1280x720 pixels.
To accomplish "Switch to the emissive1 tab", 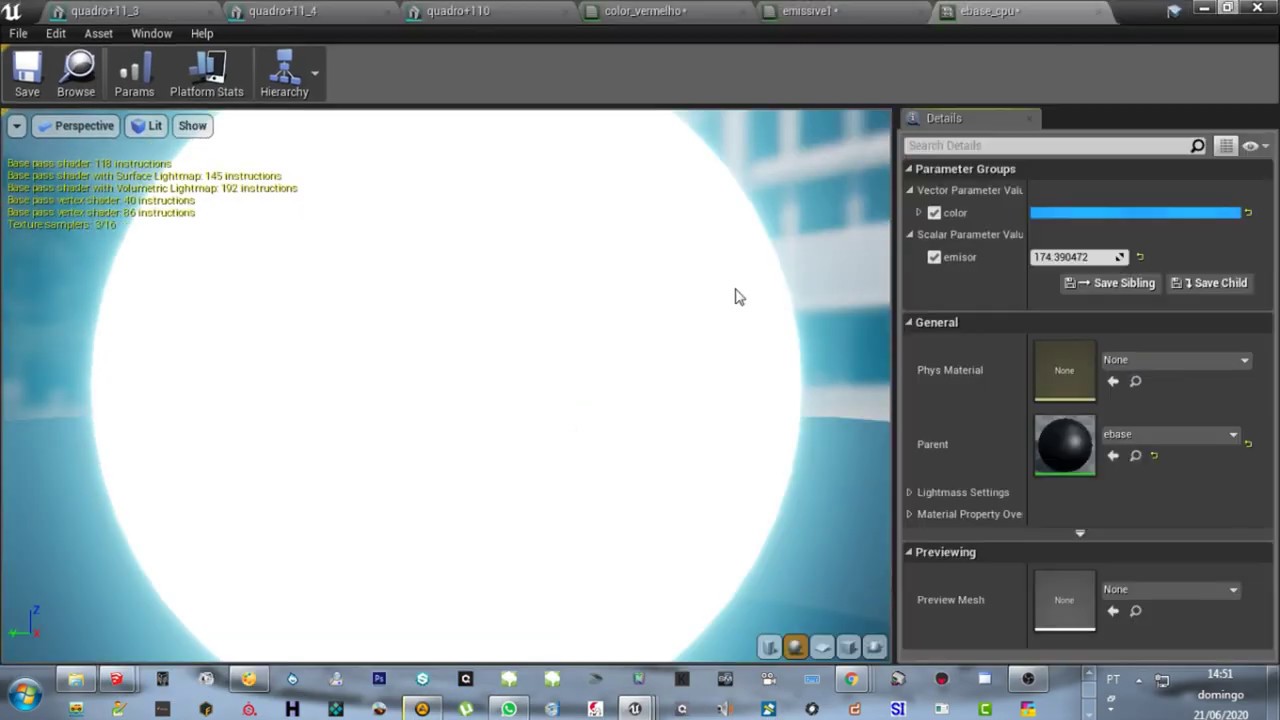I will 810,11.
